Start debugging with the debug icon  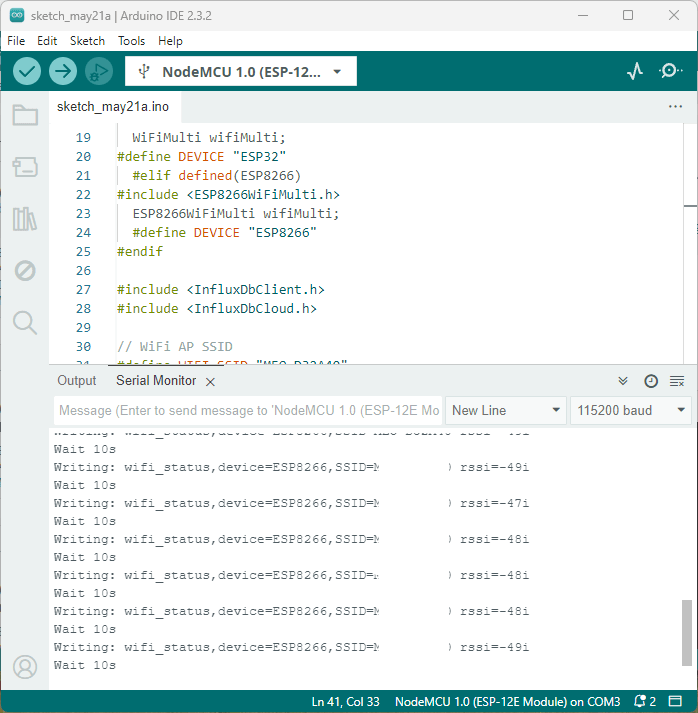98,71
